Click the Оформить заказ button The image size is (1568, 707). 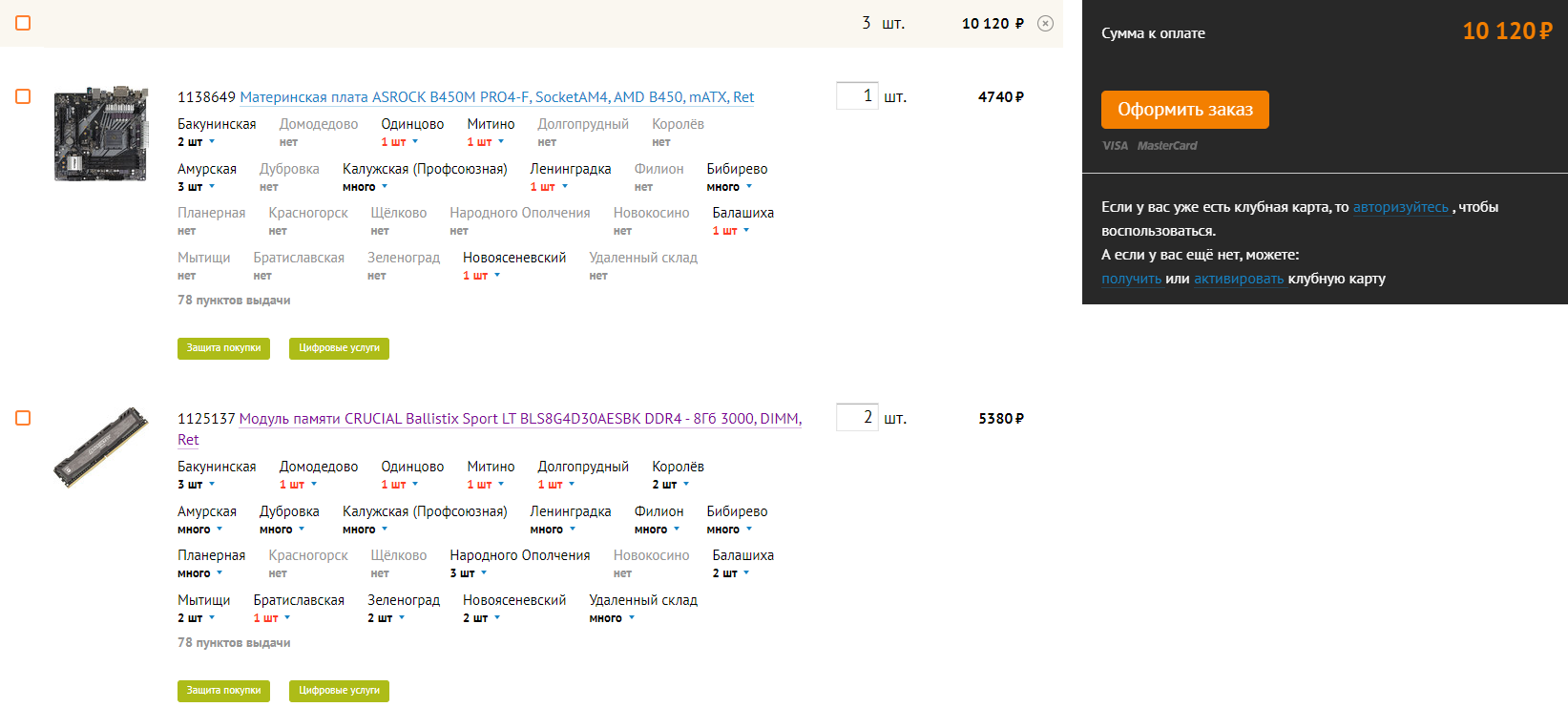[1185, 110]
